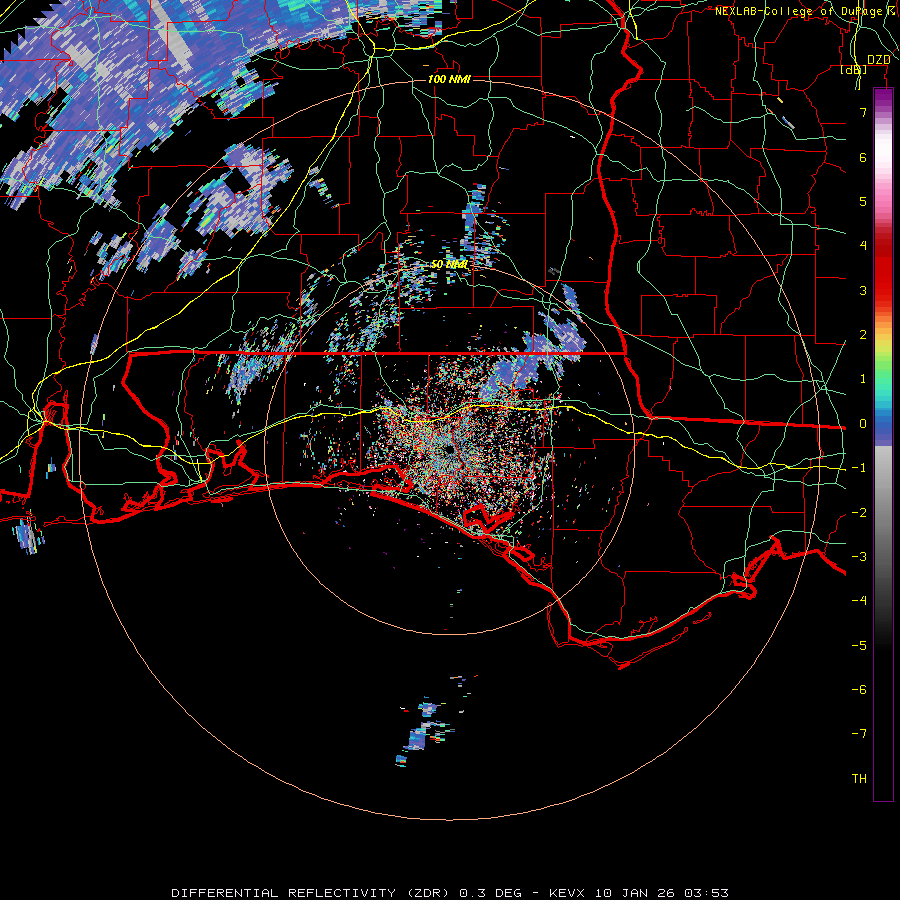This screenshot has height=900, width=900.
Task: Click the "1" value on the dB scale
Action: pos(863,379)
